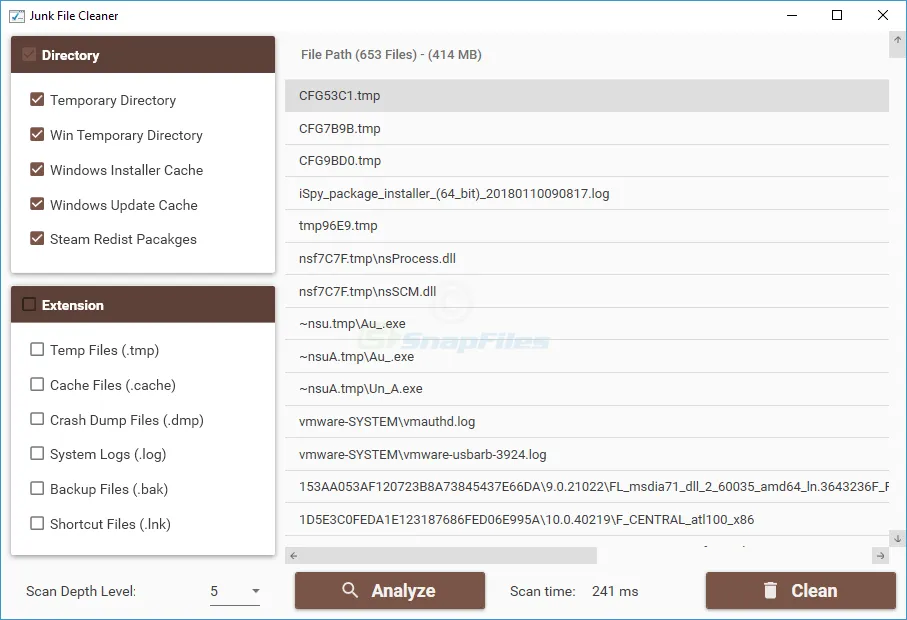Click the scroll up arrow of the file list
The width and height of the screenshot is (907, 620).
point(897,40)
